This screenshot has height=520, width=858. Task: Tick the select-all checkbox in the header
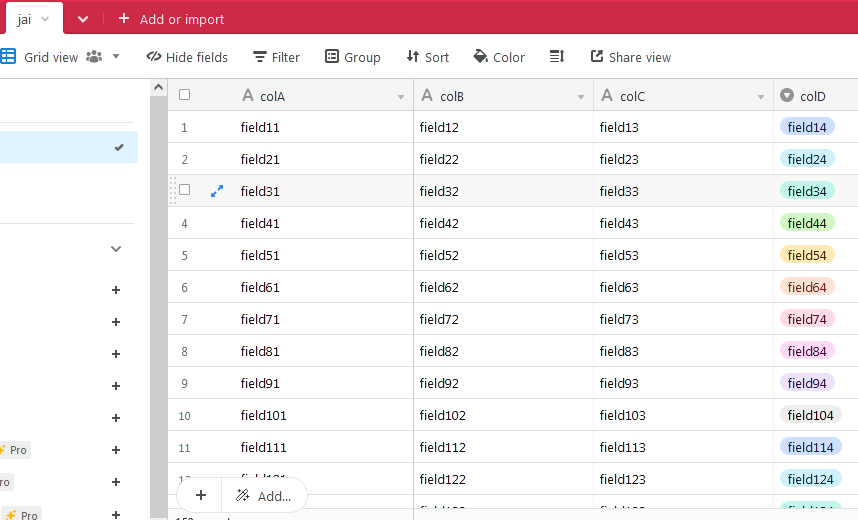click(x=184, y=95)
